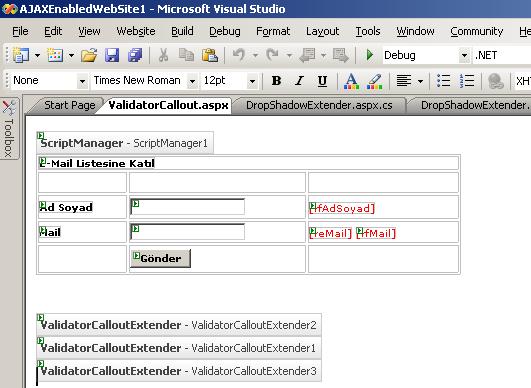Select the [rfMail] validator control
531x388 pixels.
[x=376, y=233]
